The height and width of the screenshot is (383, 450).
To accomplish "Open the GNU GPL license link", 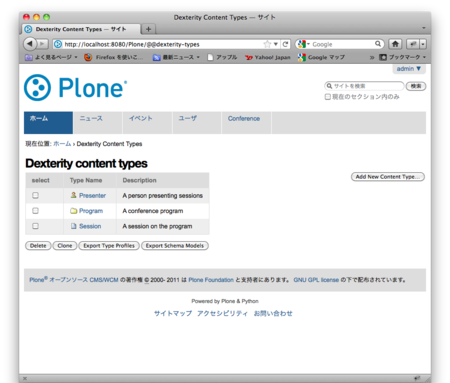I will (x=316, y=280).
